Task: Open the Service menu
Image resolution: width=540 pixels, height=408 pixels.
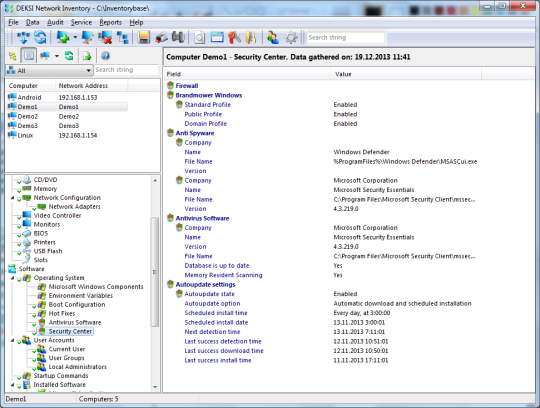Action: click(81, 22)
